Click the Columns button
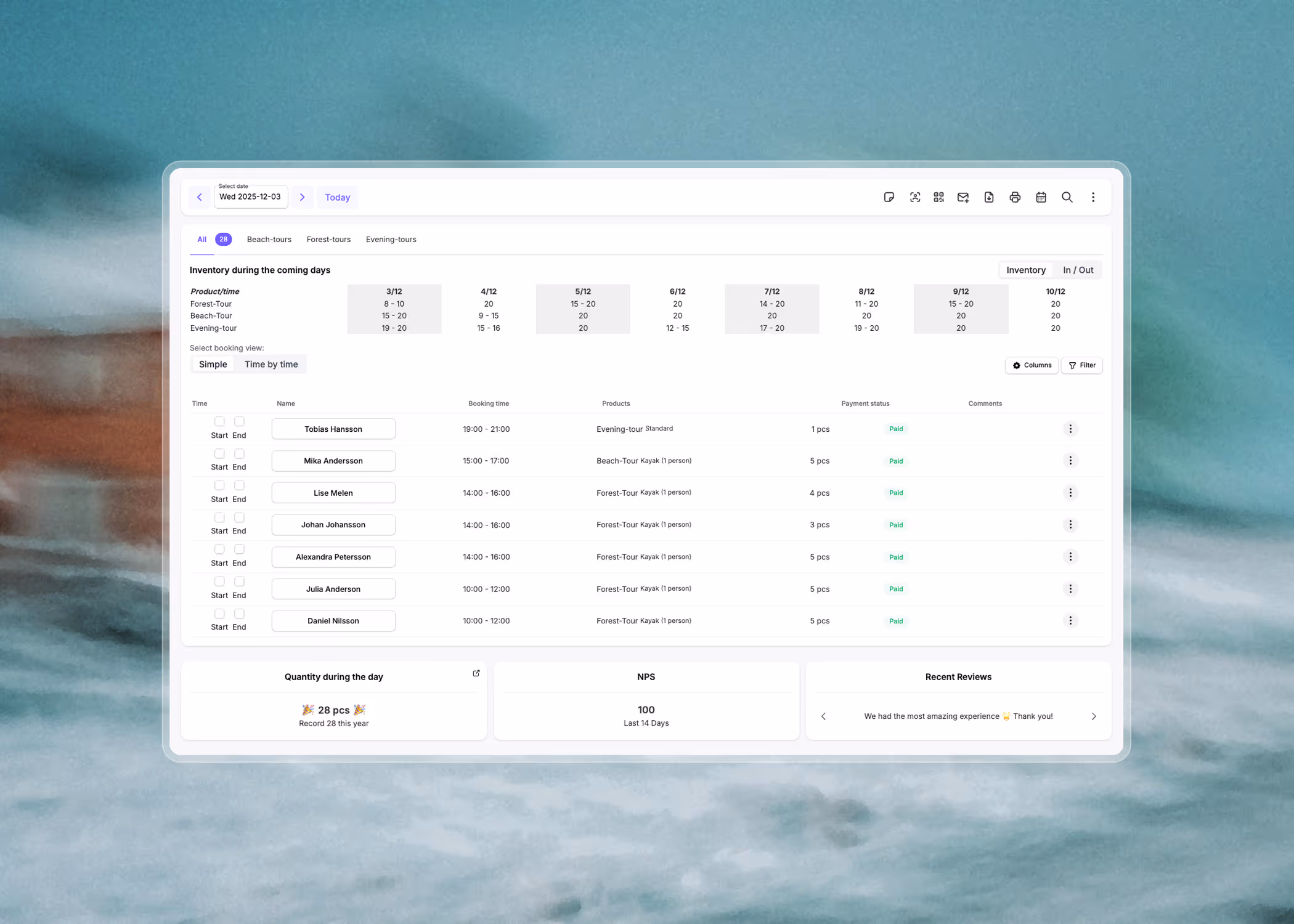Image resolution: width=1294 pixels, height=924 pixels. pos(1032,365)
